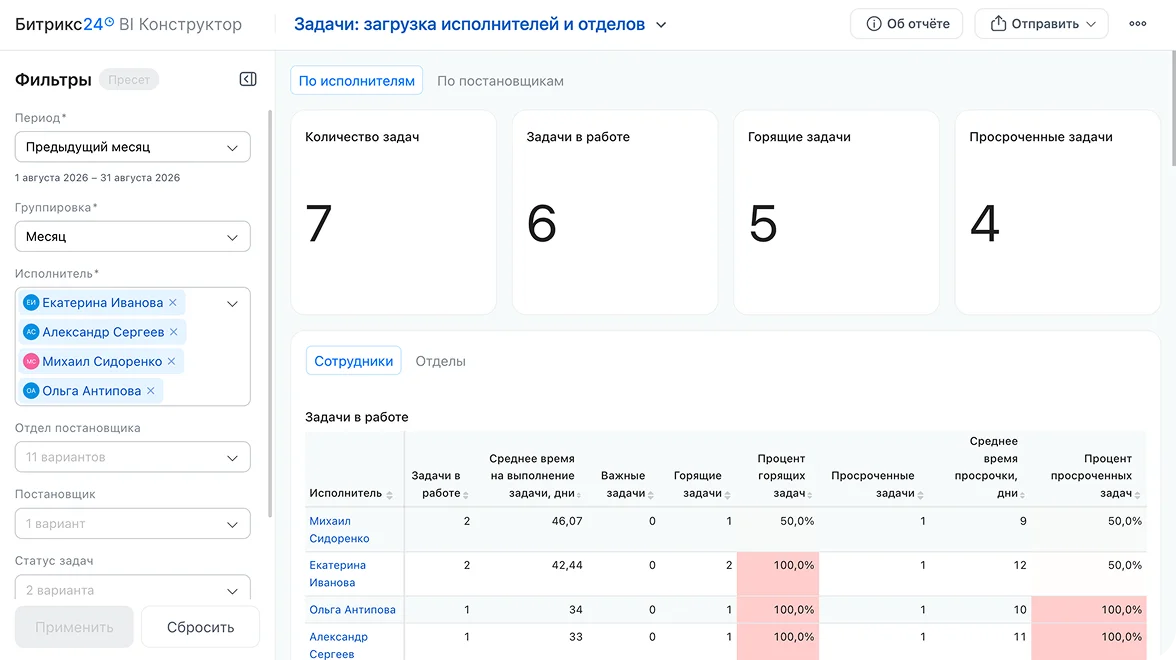Open the Период dropdown
Screen dimensions: 1176x660
coord(133,147)
